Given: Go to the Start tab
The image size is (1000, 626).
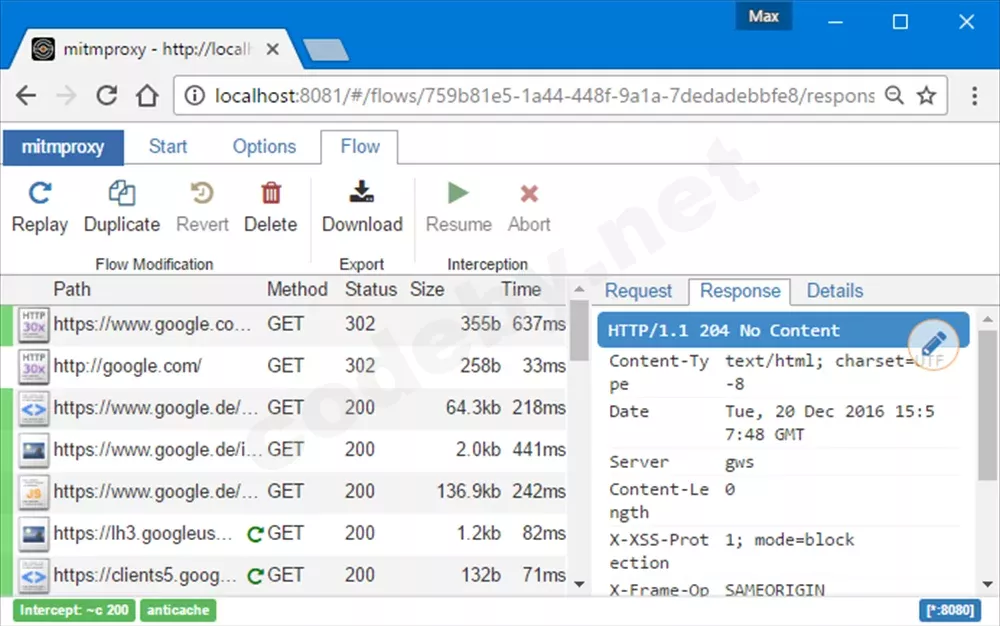Looking at the screenshot, I should (x=167, y=147).
